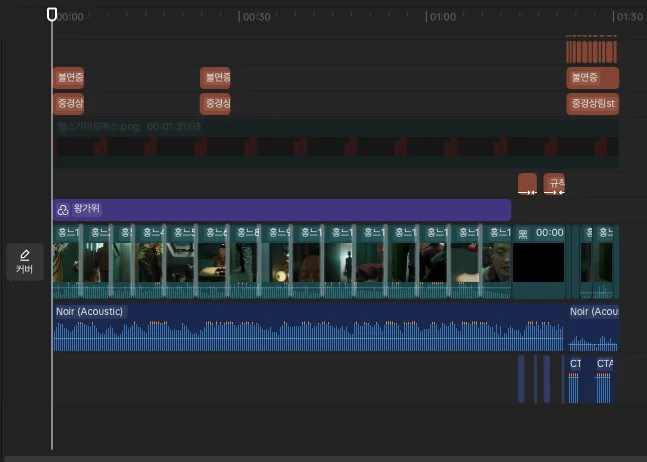The image size is (647, 462).
Task: Select the CTA audio clip
Action: click(x=604, y=380)
